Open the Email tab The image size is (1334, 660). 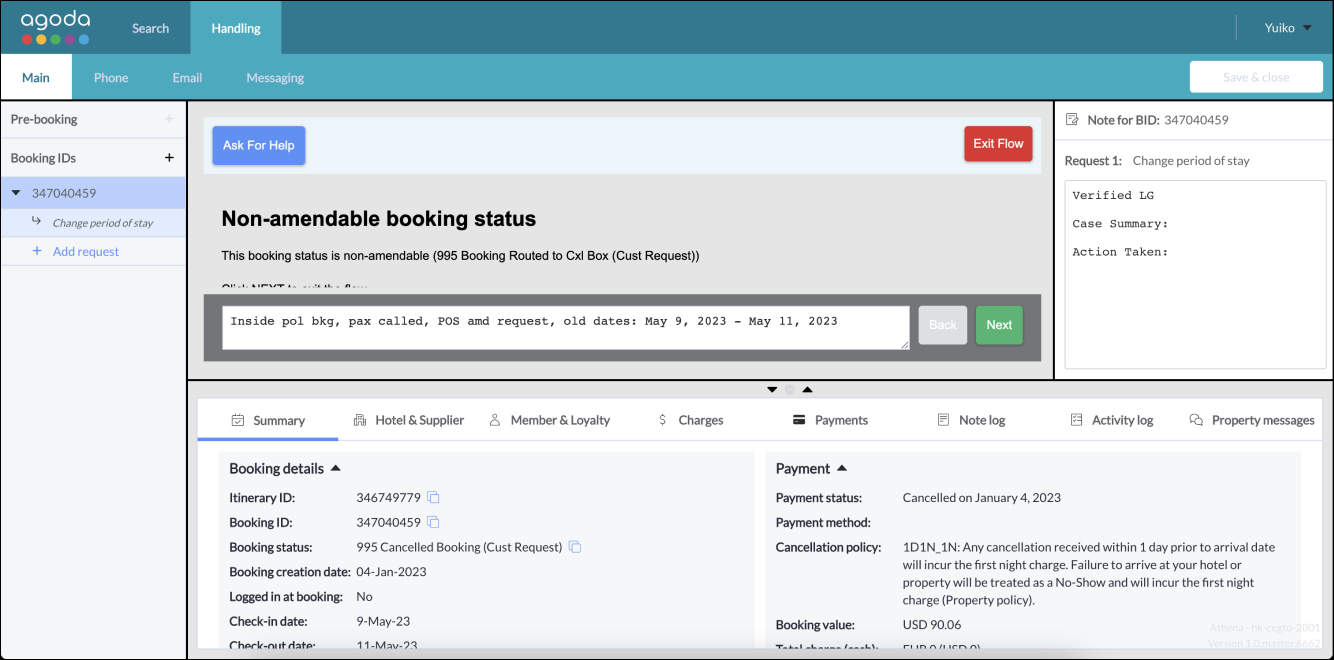(187, 77)
